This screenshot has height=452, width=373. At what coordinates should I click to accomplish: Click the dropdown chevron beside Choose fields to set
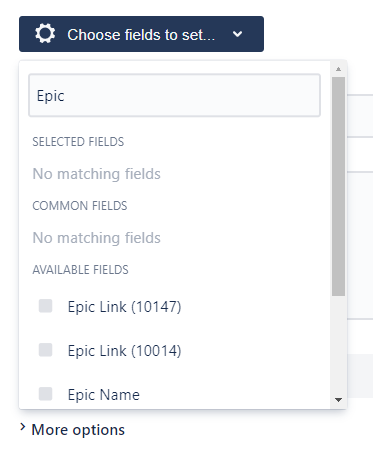tap(237, 34)
